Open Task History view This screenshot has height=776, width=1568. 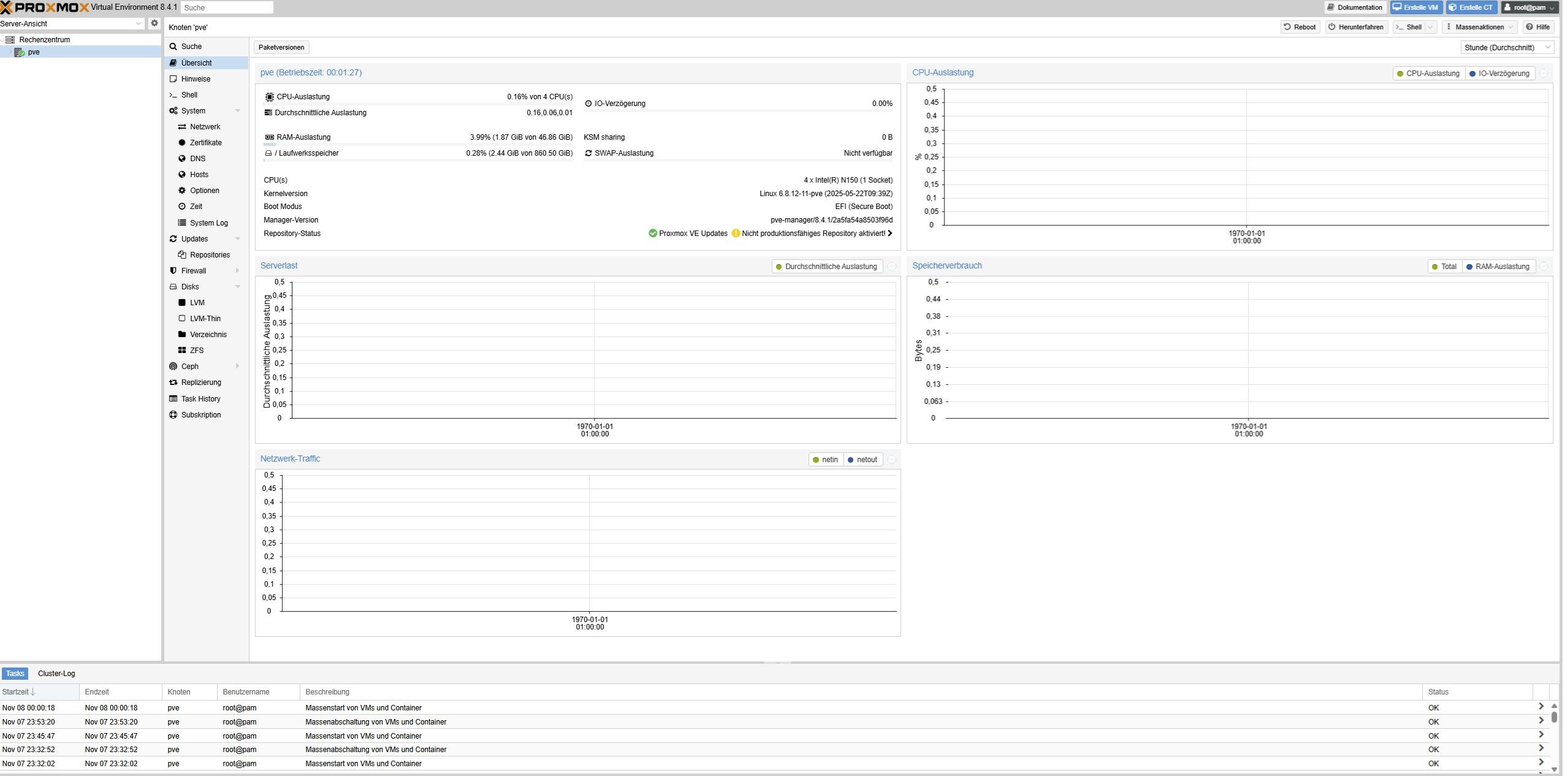[x=200, y=399]
